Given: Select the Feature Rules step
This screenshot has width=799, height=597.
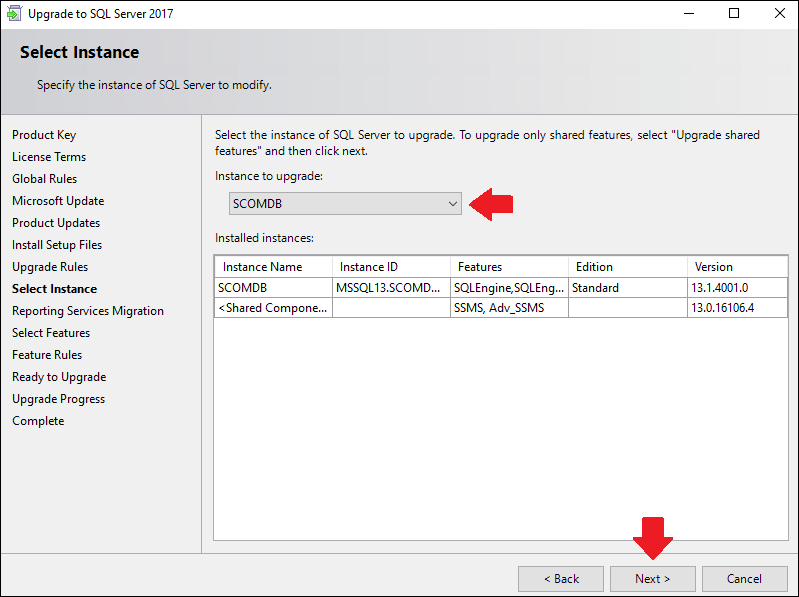Looking at the screenshot, I should click(47, 355).
